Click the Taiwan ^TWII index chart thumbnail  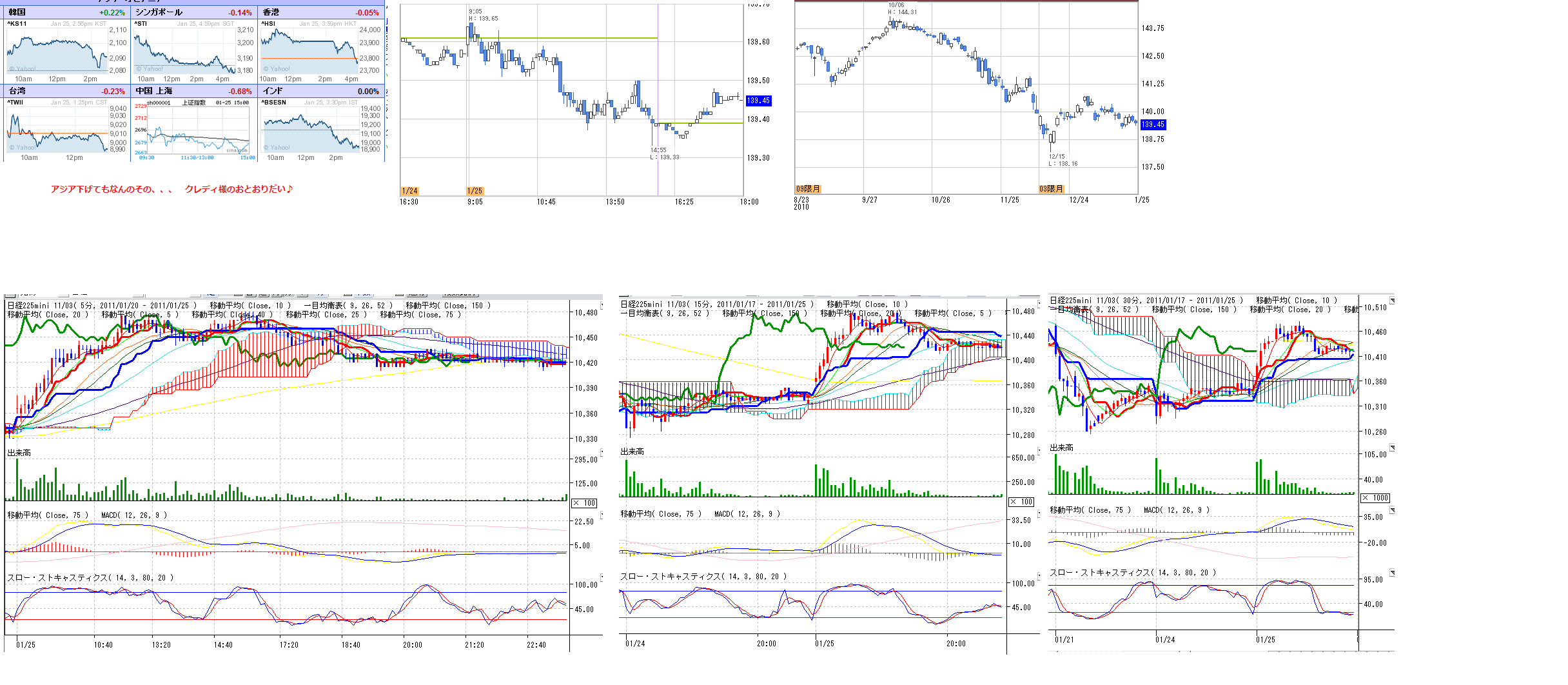click(57, 129)
